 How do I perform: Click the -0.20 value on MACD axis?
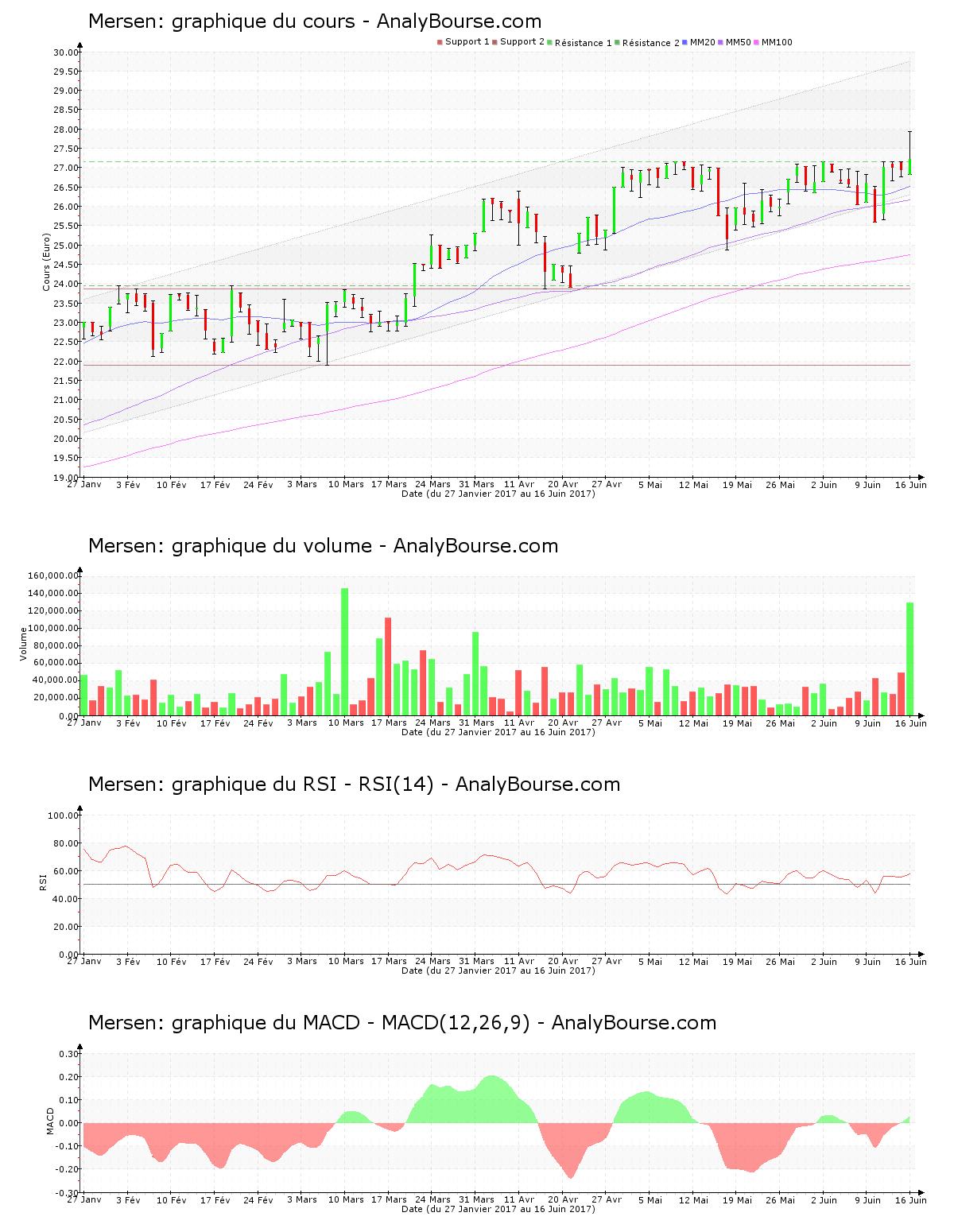[68, 1170]
